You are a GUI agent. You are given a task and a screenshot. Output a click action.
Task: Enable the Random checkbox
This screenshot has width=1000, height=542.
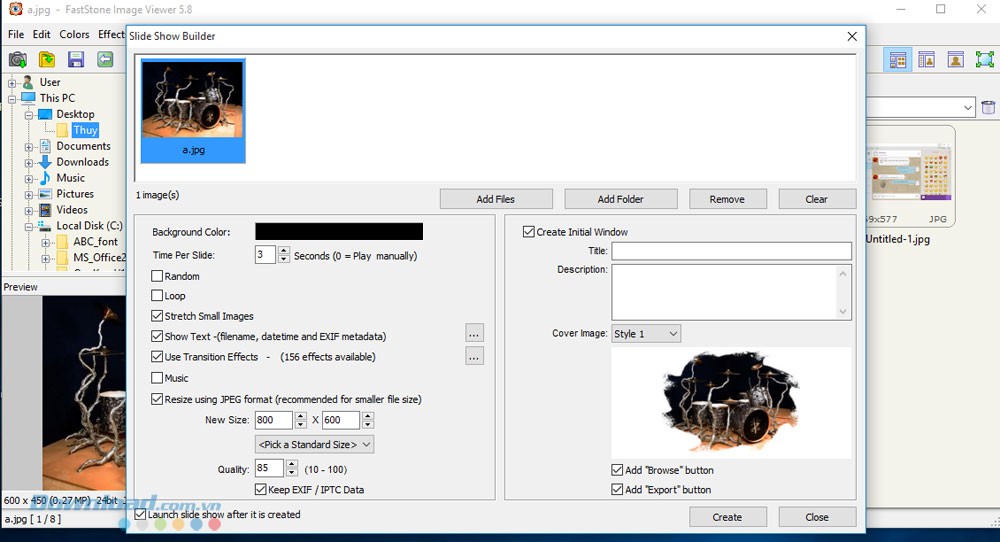(157, 276)
